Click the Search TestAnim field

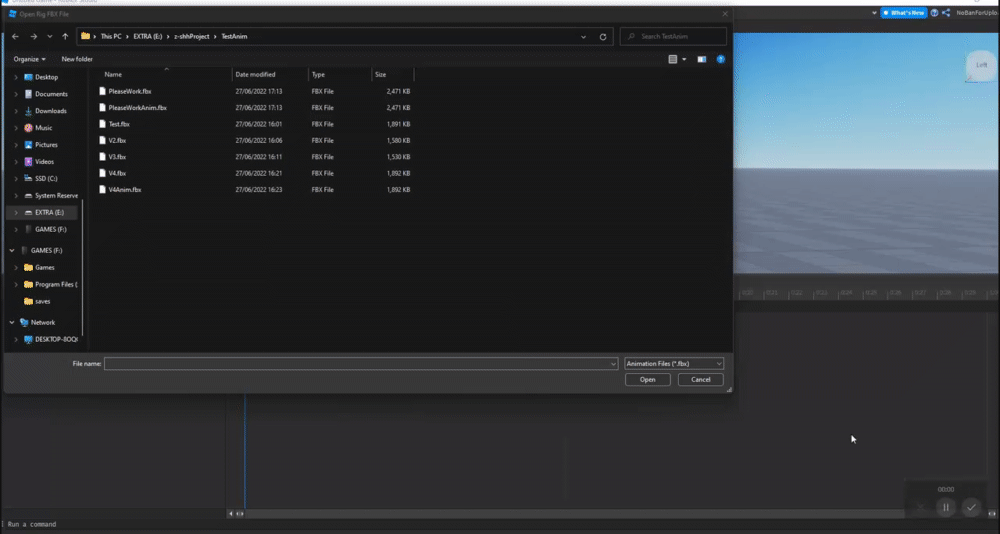coord(673,36)
